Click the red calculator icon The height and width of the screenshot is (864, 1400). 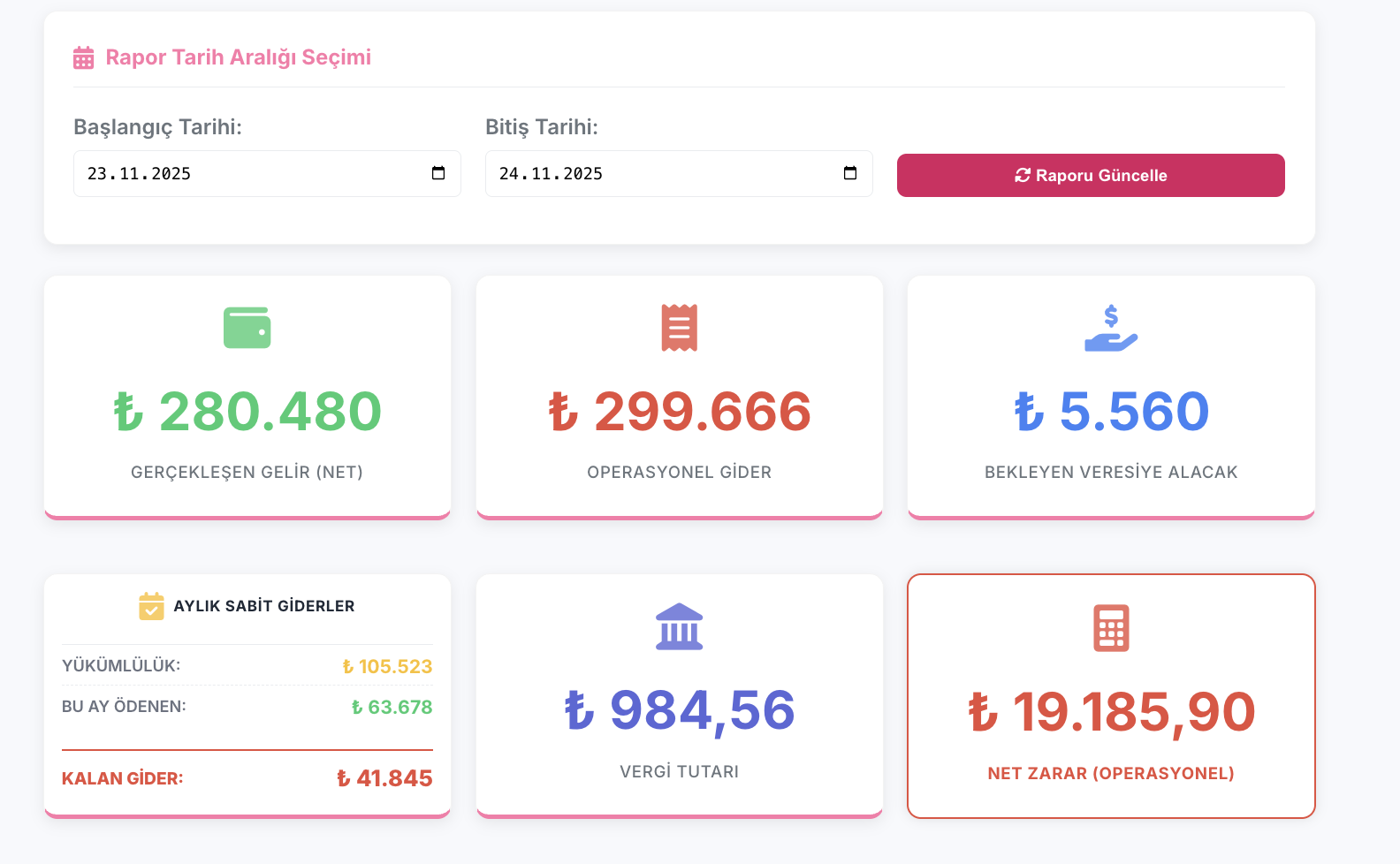tap(1111, 628)
